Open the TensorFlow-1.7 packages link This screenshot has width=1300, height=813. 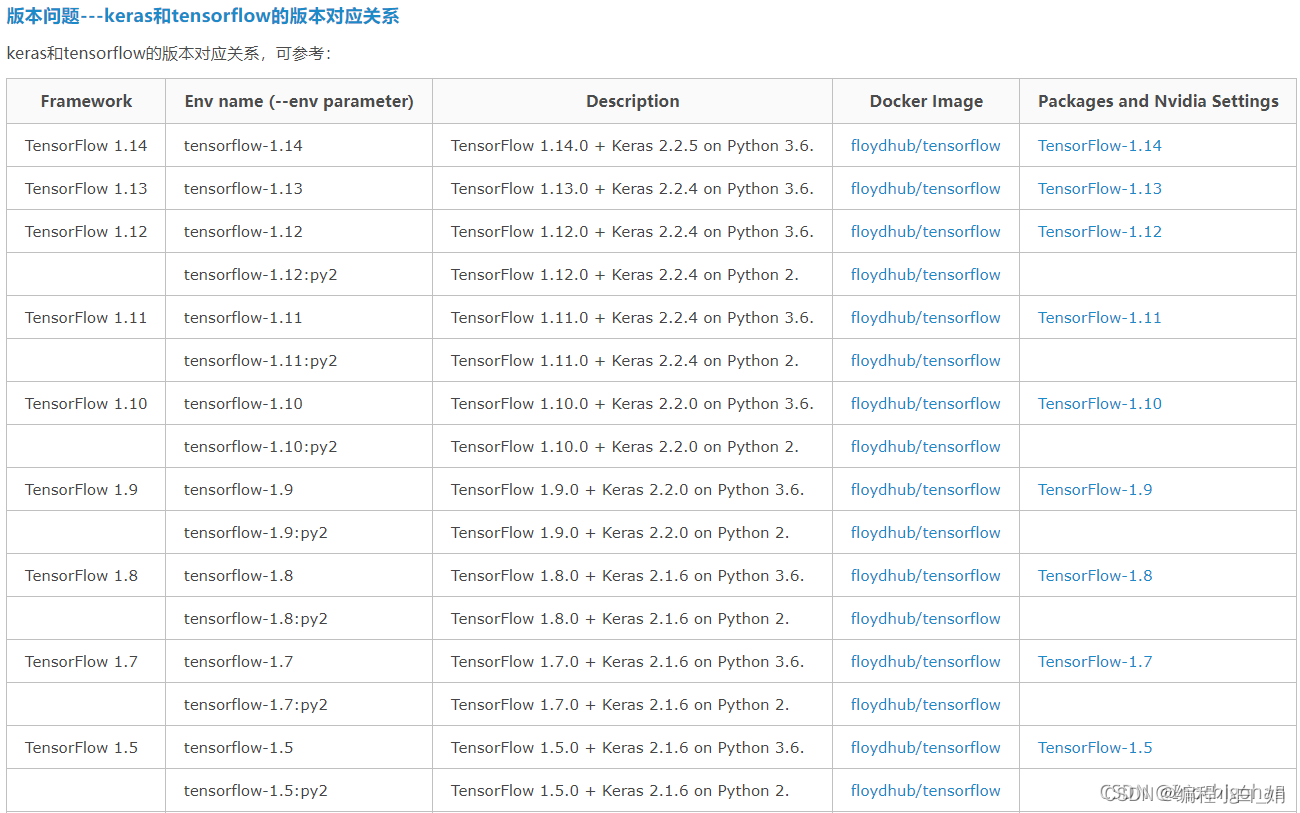pyautogui.click(x=1095, y=662)
